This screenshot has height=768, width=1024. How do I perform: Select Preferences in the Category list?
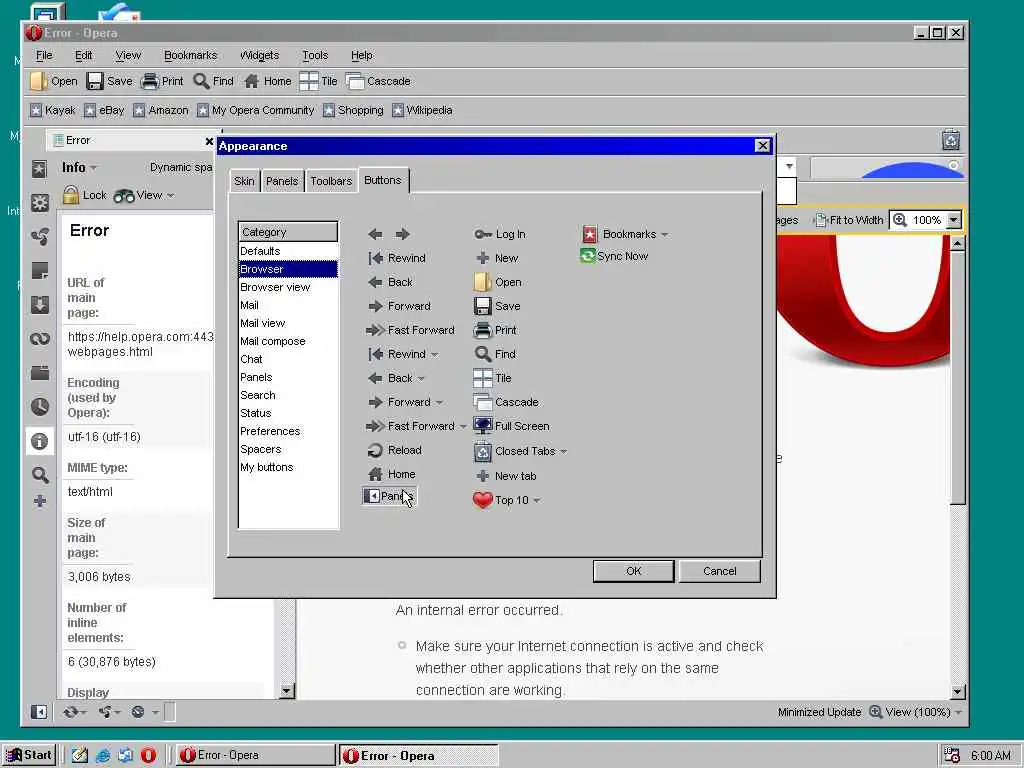[x=288, y=431]
